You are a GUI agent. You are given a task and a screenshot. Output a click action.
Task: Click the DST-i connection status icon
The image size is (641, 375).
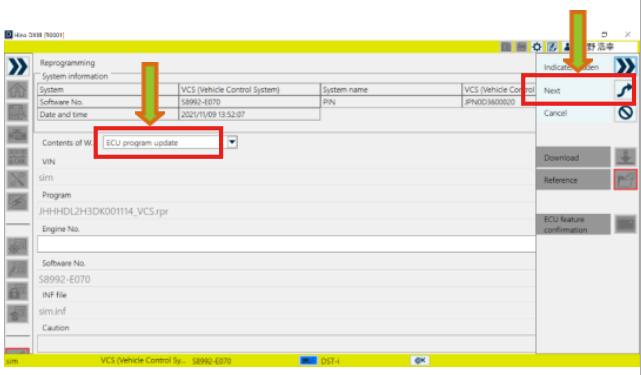point(308,361)
